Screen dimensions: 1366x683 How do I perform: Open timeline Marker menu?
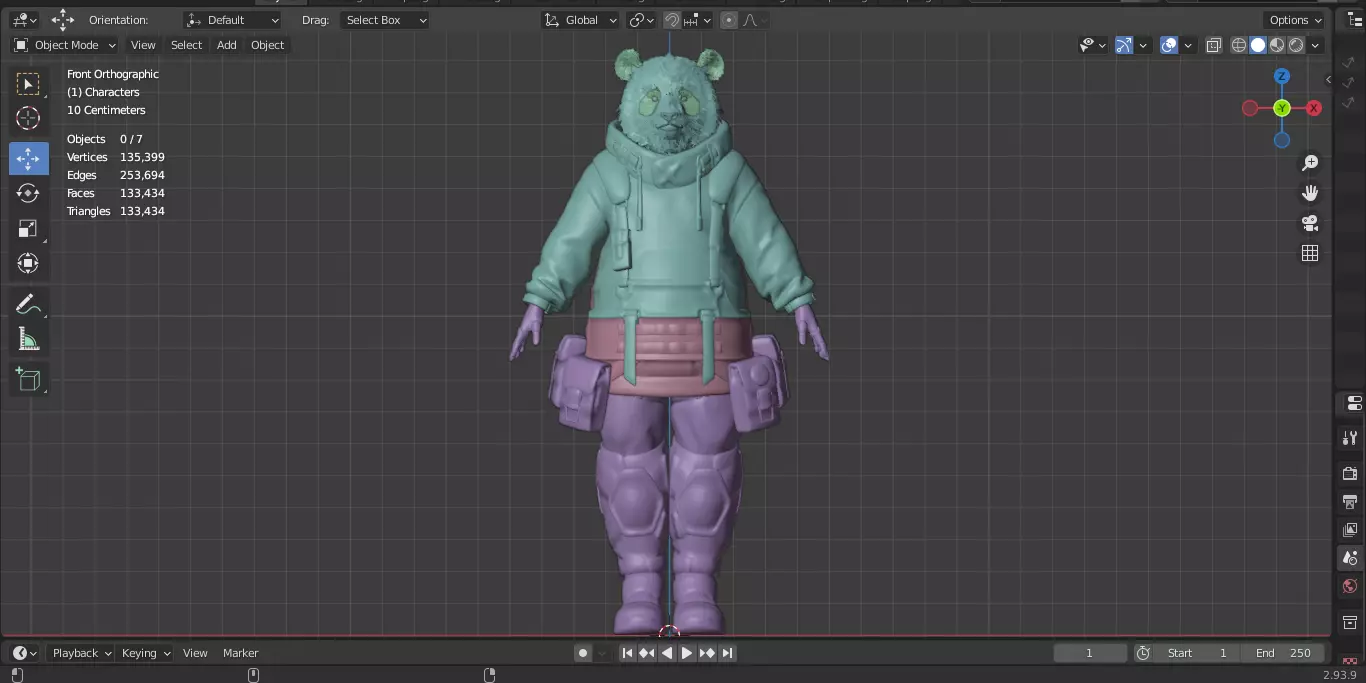pyautogui.click(x=240, y=653)
